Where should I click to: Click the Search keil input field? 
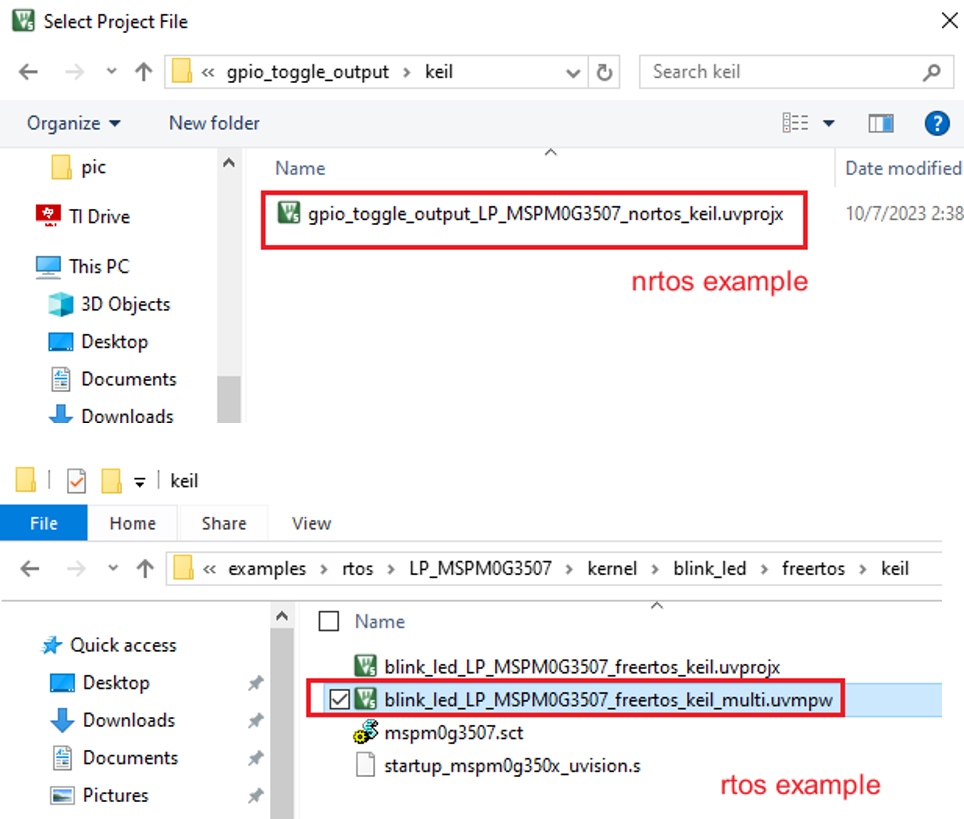point(780,72)
